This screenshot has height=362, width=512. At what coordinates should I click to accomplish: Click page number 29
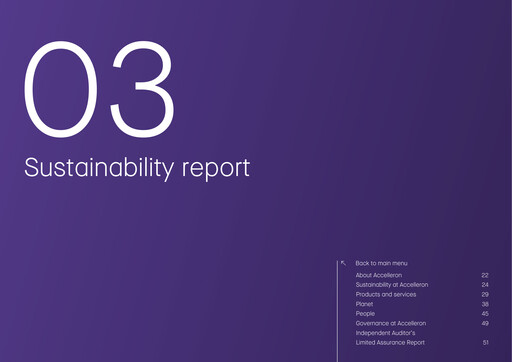point(485,294)
